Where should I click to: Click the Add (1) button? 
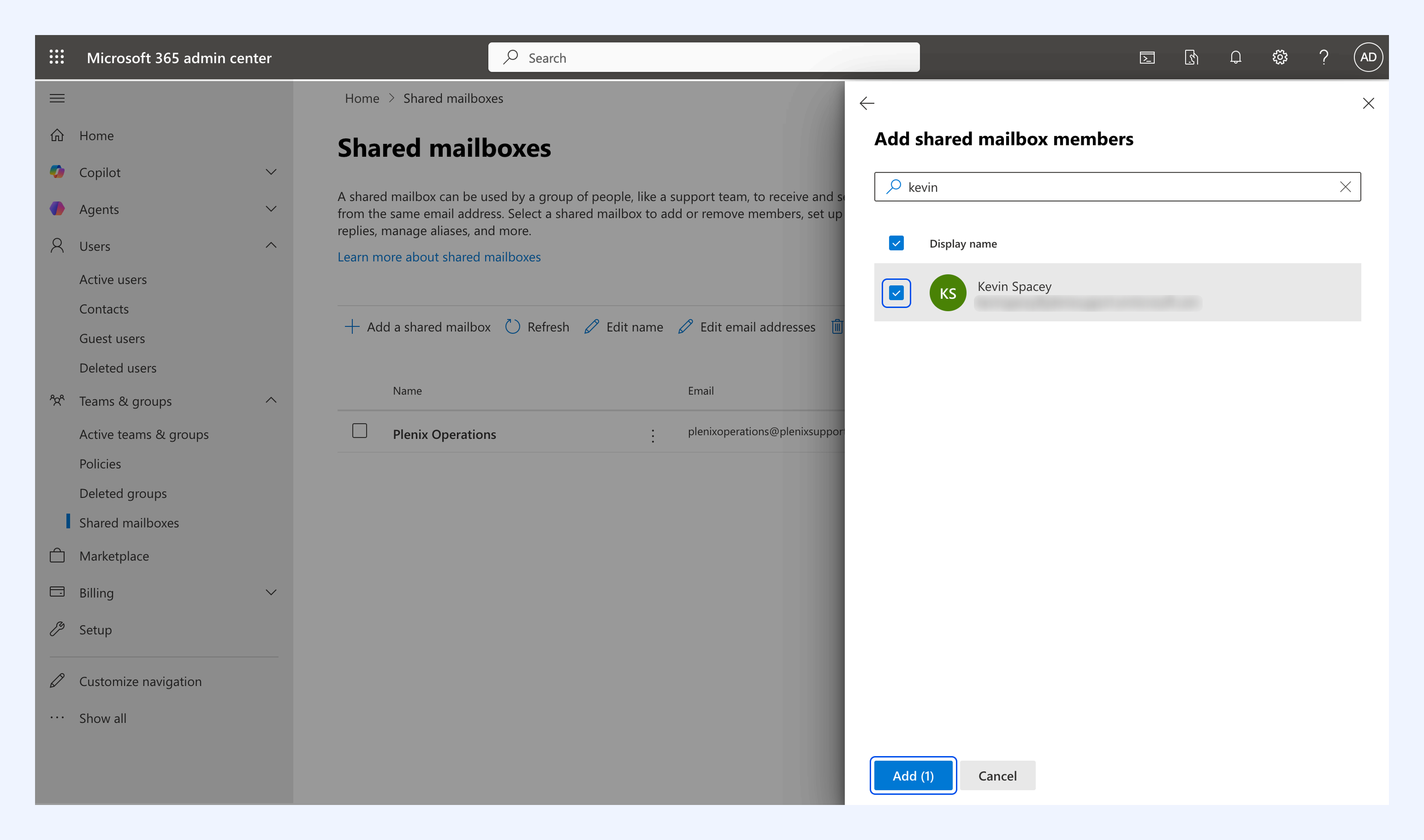coord(913,775)
